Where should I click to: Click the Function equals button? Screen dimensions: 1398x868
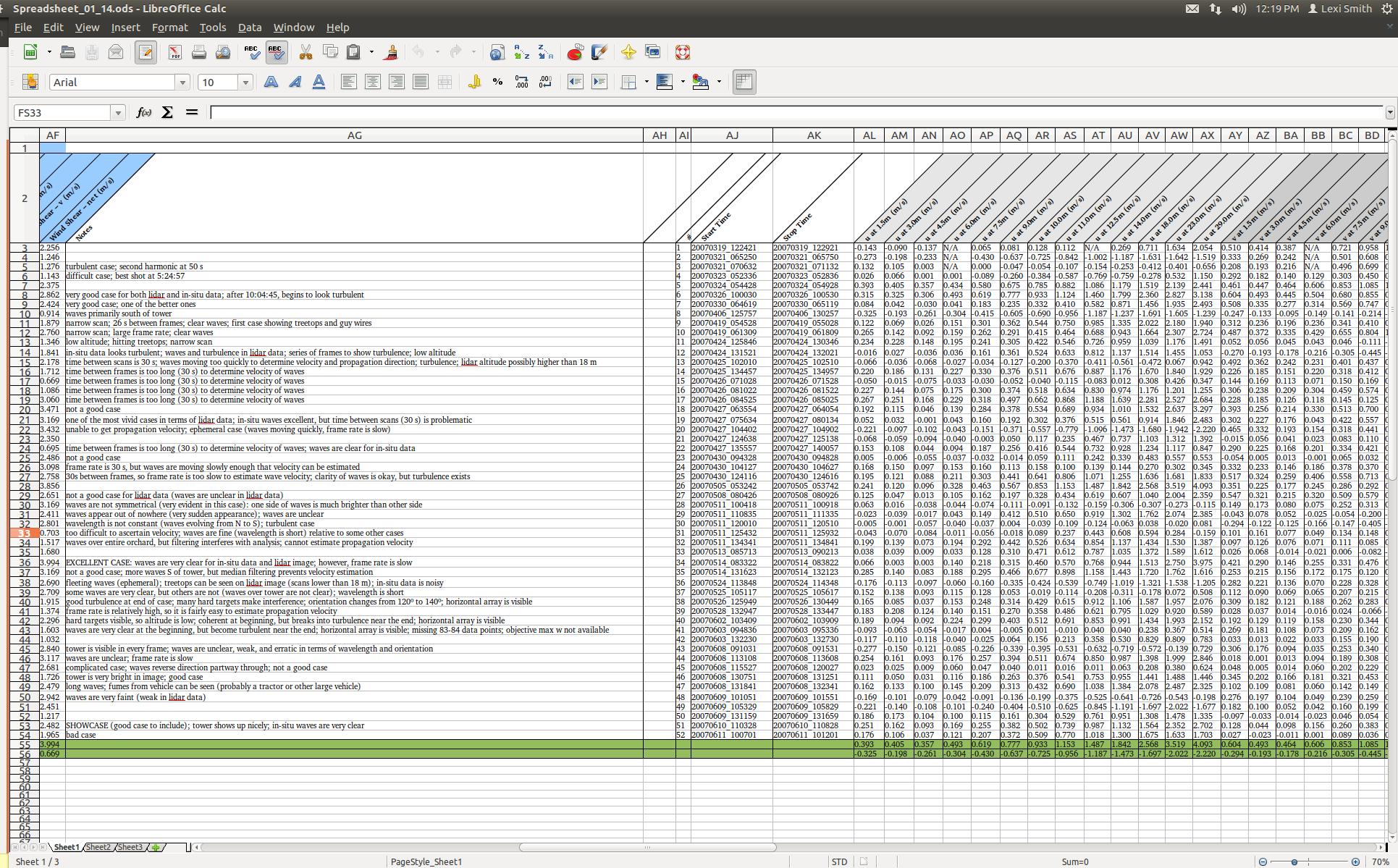point(192,112)
